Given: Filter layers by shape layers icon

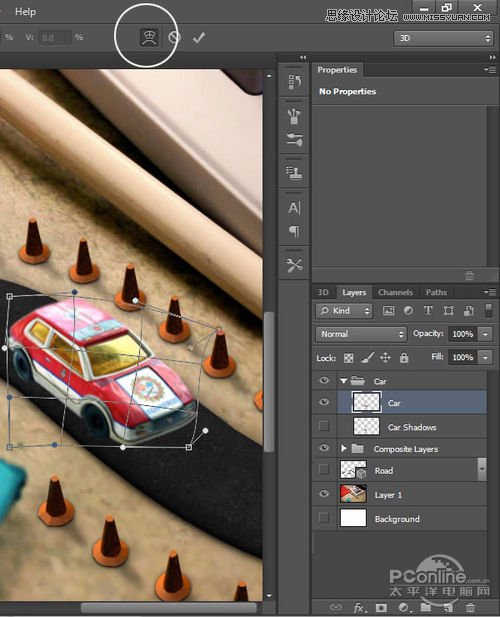Looking at the screenshot, I should [x=448, y=311].
